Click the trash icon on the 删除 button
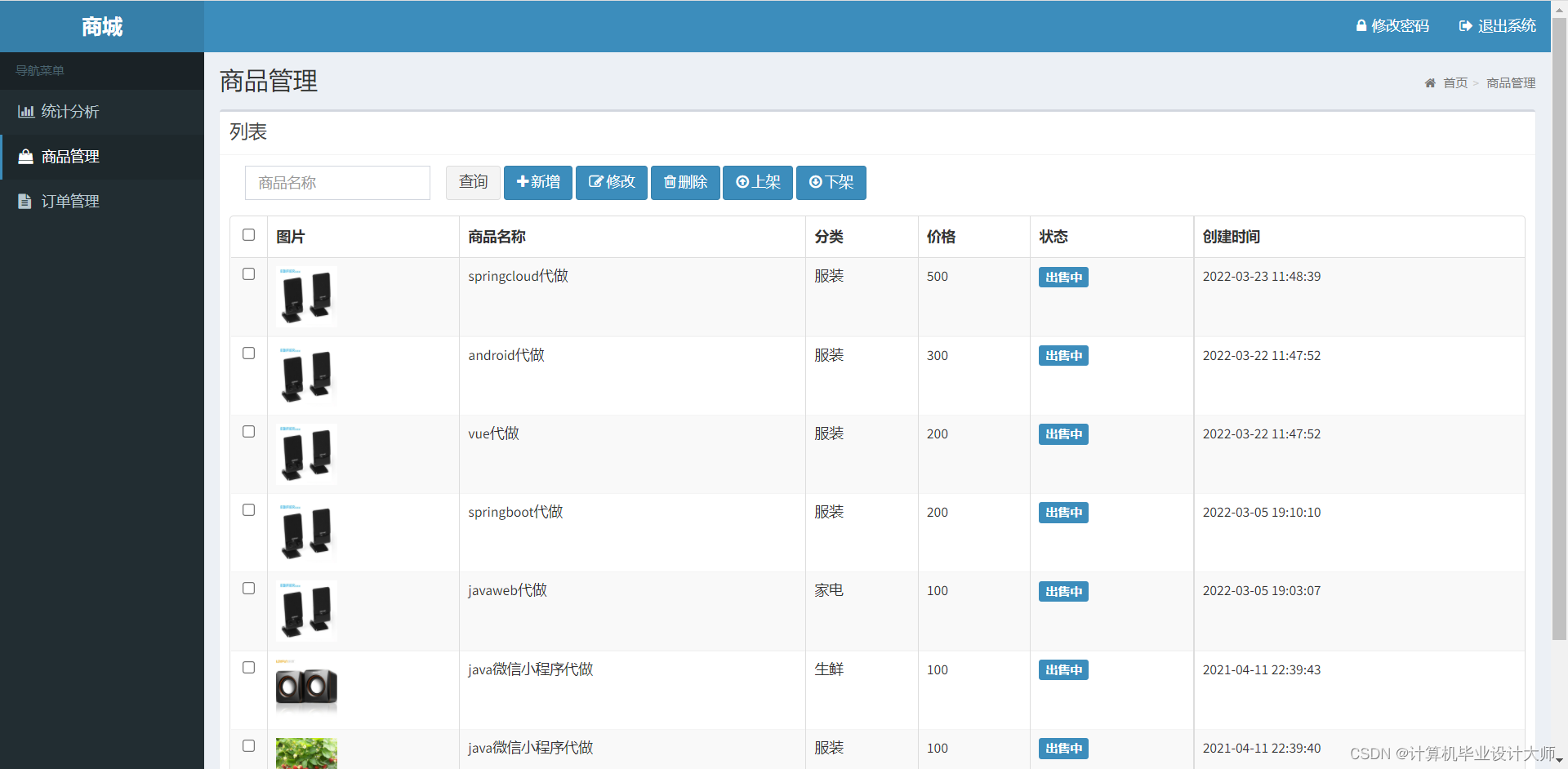1568x769 pixels. pos(670,182)
